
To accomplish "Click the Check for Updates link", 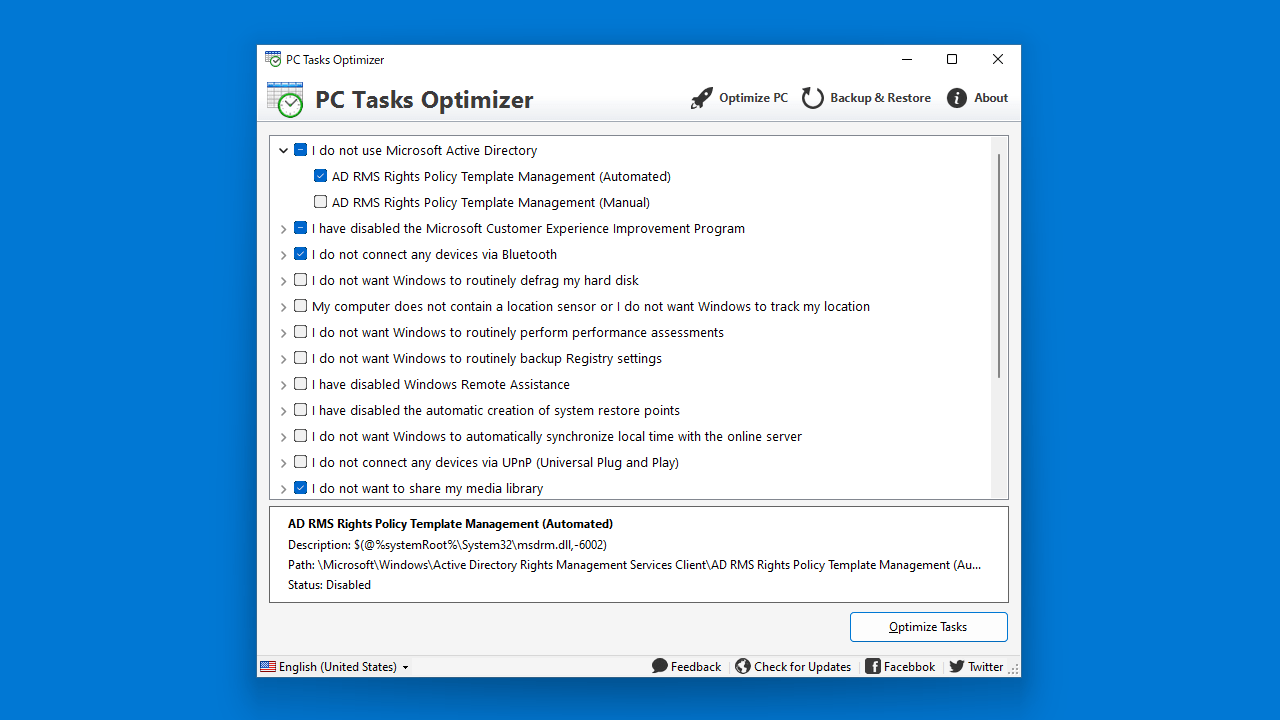I will coord(802,667).
